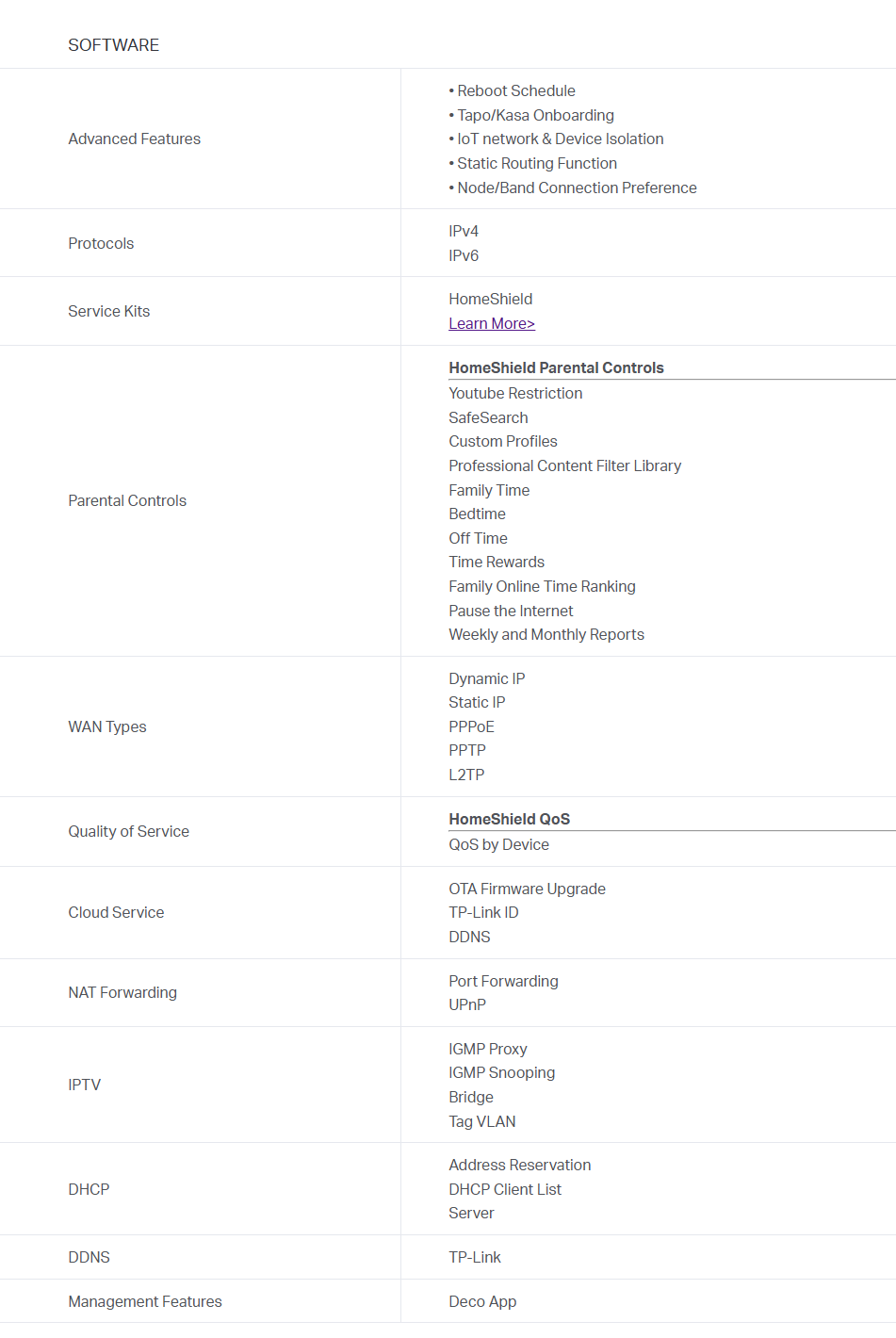
Task: Select the Deco App management feature
Action: tap(482, 1301)
